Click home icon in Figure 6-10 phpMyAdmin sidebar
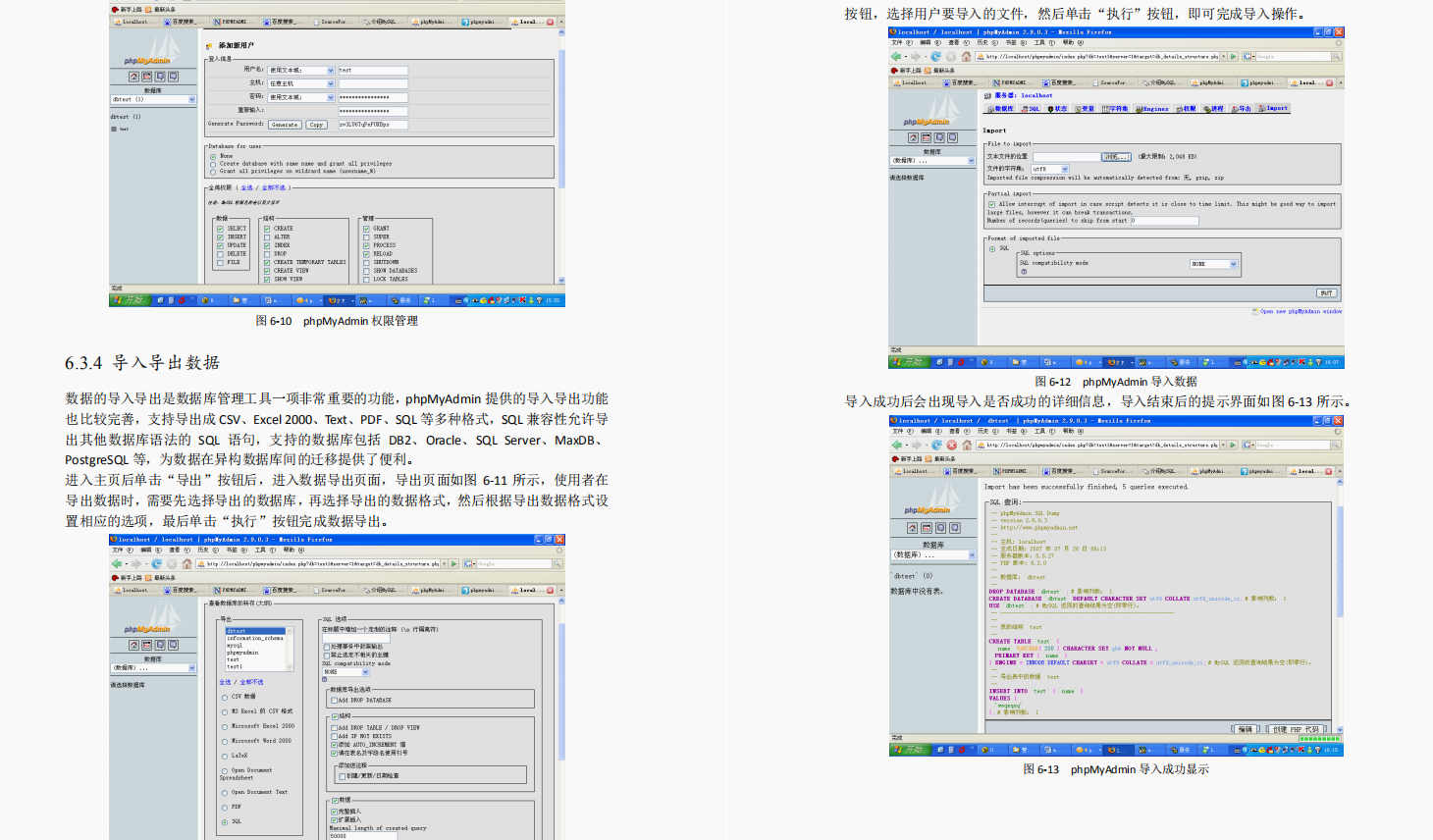Image resolution: width=1433 pixels, height=840 pixels. coord(133,77)
